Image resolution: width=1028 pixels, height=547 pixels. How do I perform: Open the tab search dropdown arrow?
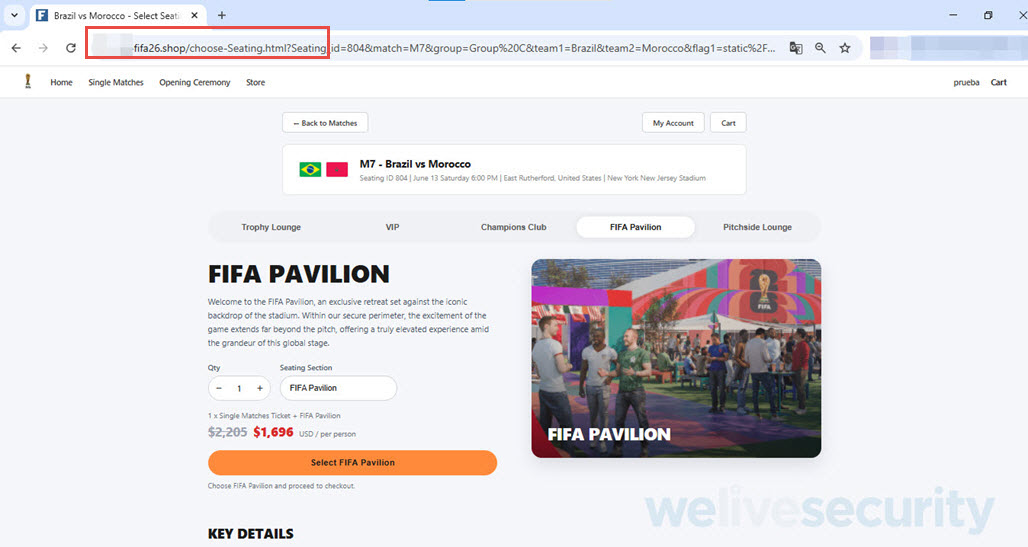click(14, 15)
